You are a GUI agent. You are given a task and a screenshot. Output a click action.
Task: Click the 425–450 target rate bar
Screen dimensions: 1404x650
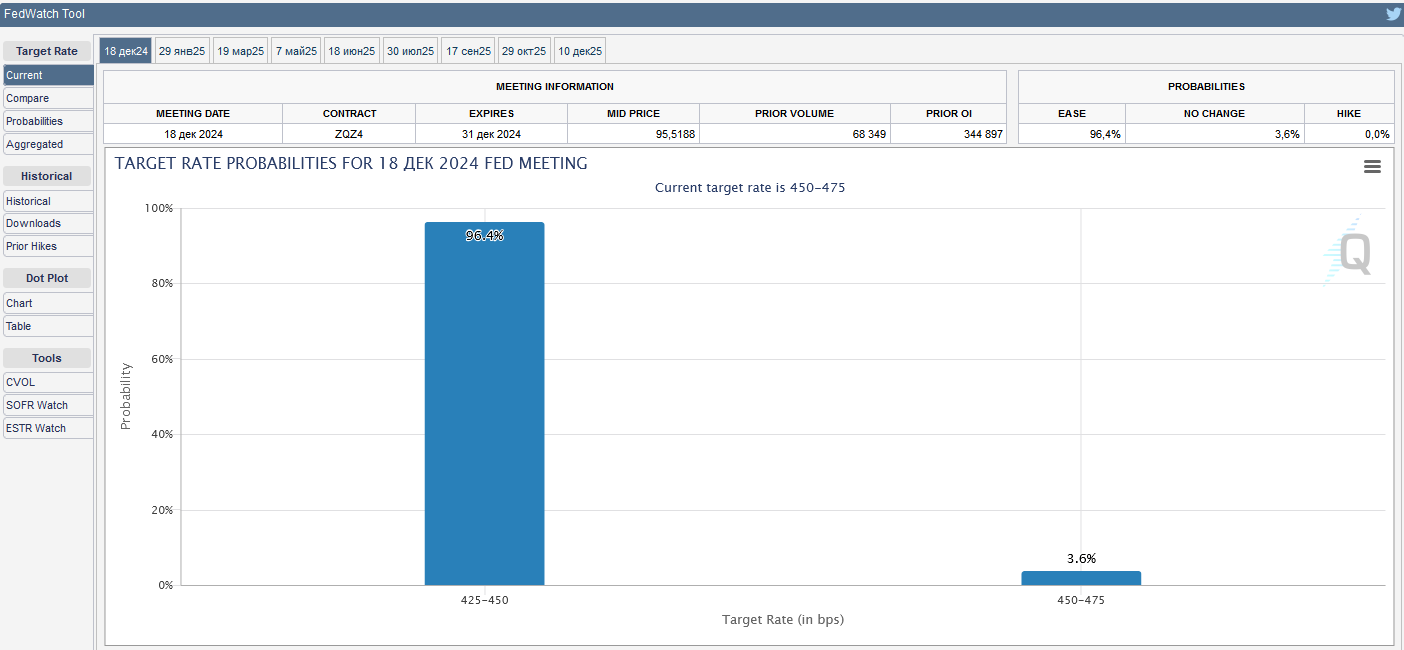pos(484,403)
